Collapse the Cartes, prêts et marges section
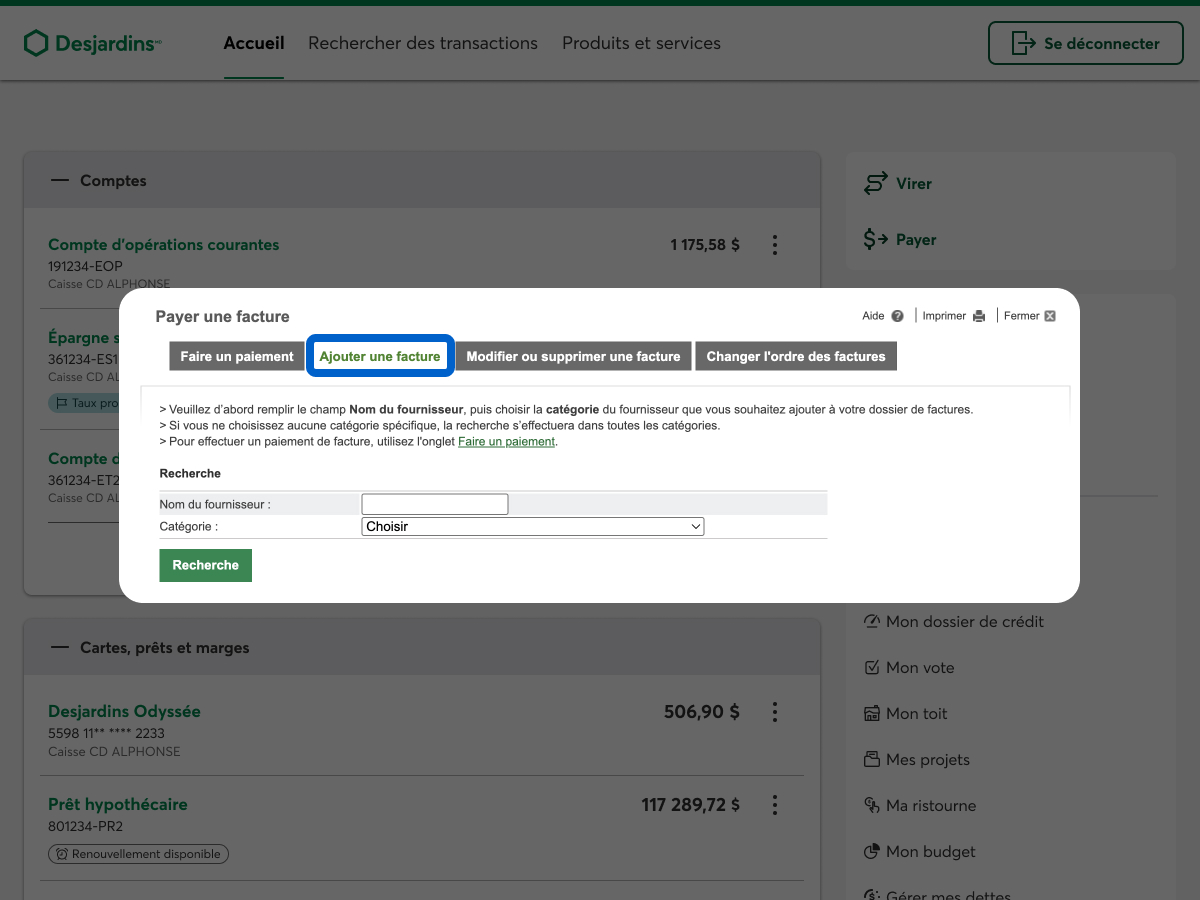Screen dimensions: 1200x900 [61, 648]
